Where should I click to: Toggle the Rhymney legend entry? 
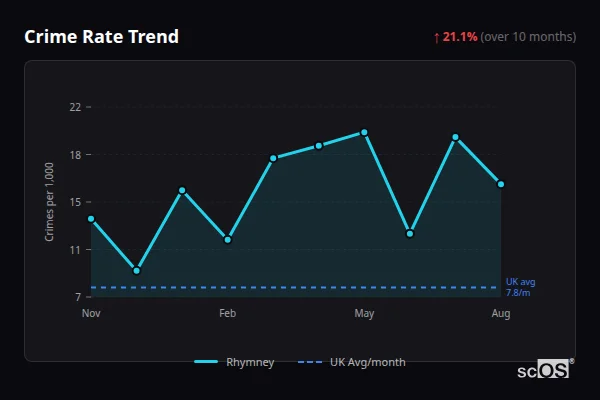(234, 362)
